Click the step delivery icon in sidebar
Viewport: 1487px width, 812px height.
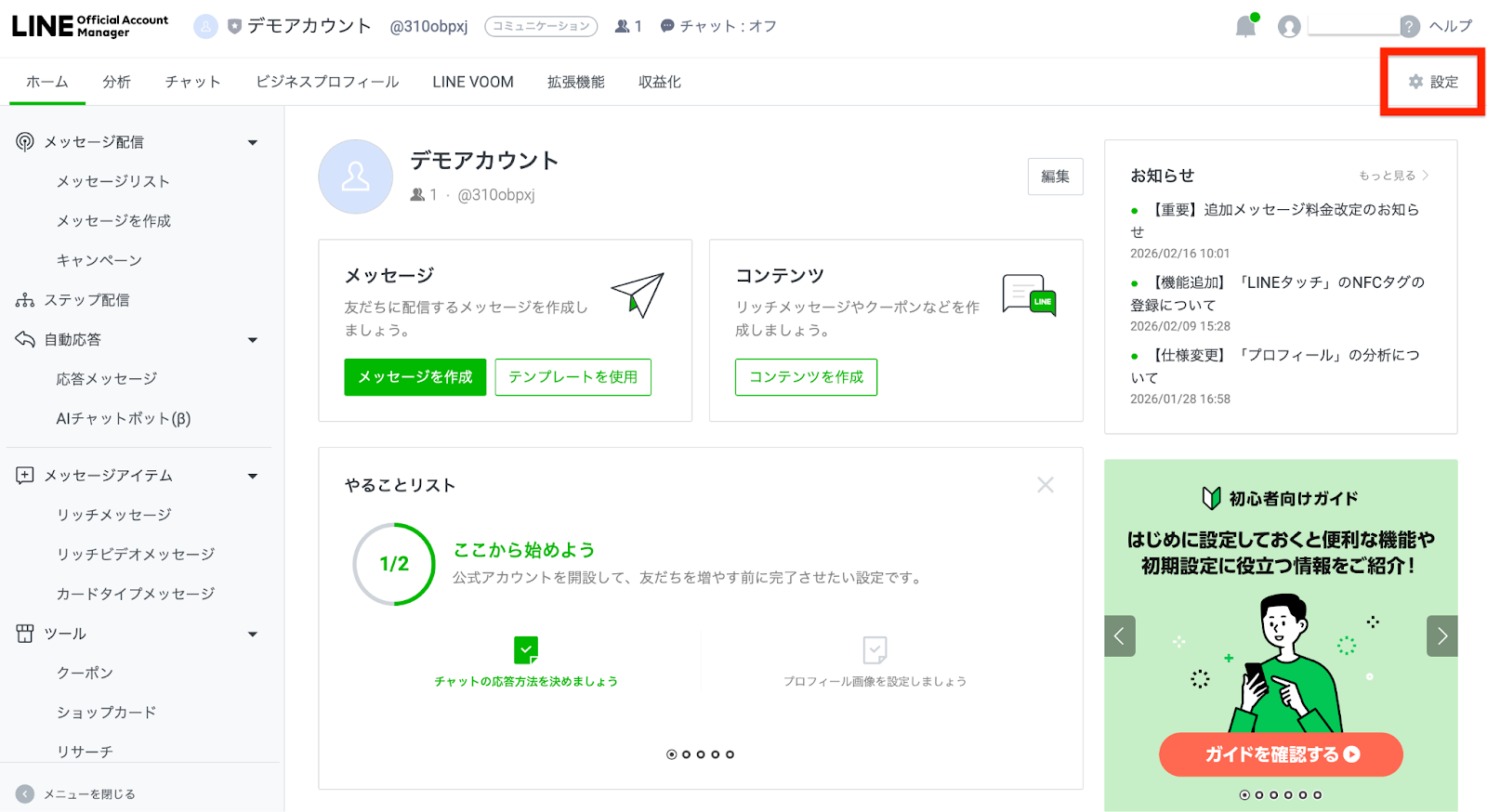25,300
